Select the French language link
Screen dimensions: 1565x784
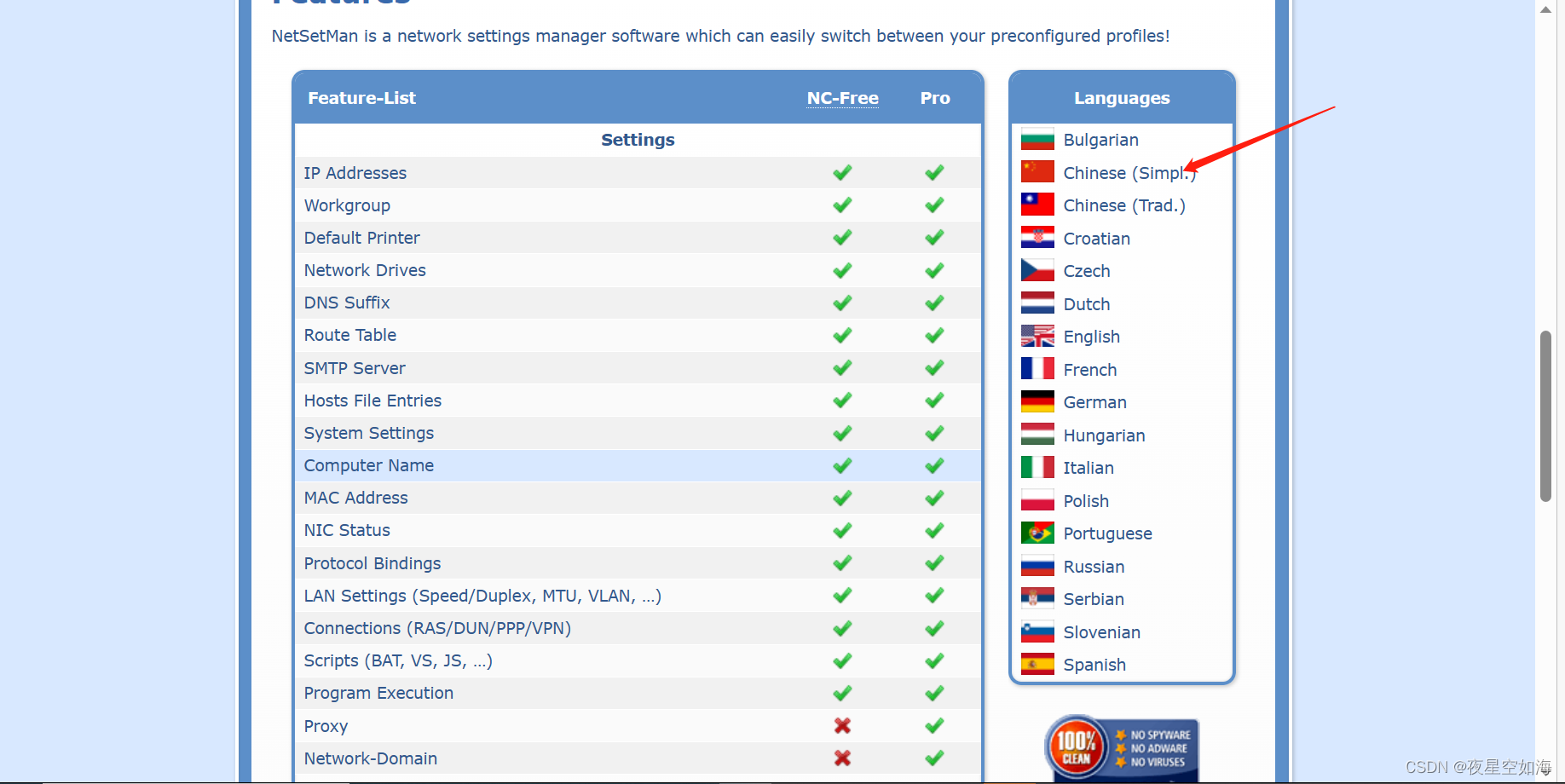pyautogui.click(x=1089, y=370)
